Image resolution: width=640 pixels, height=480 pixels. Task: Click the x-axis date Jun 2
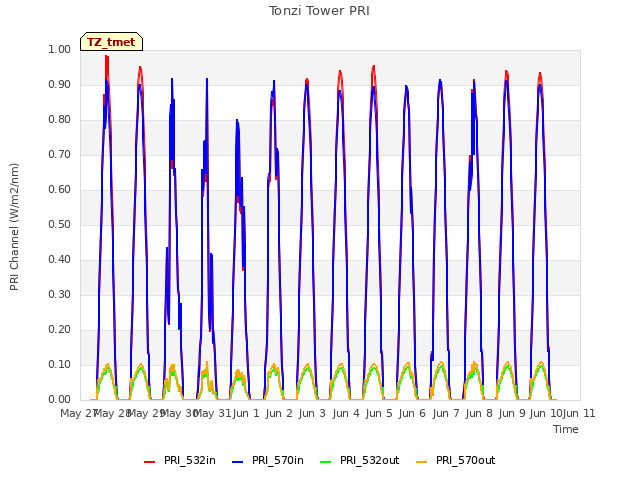[279, 413]
